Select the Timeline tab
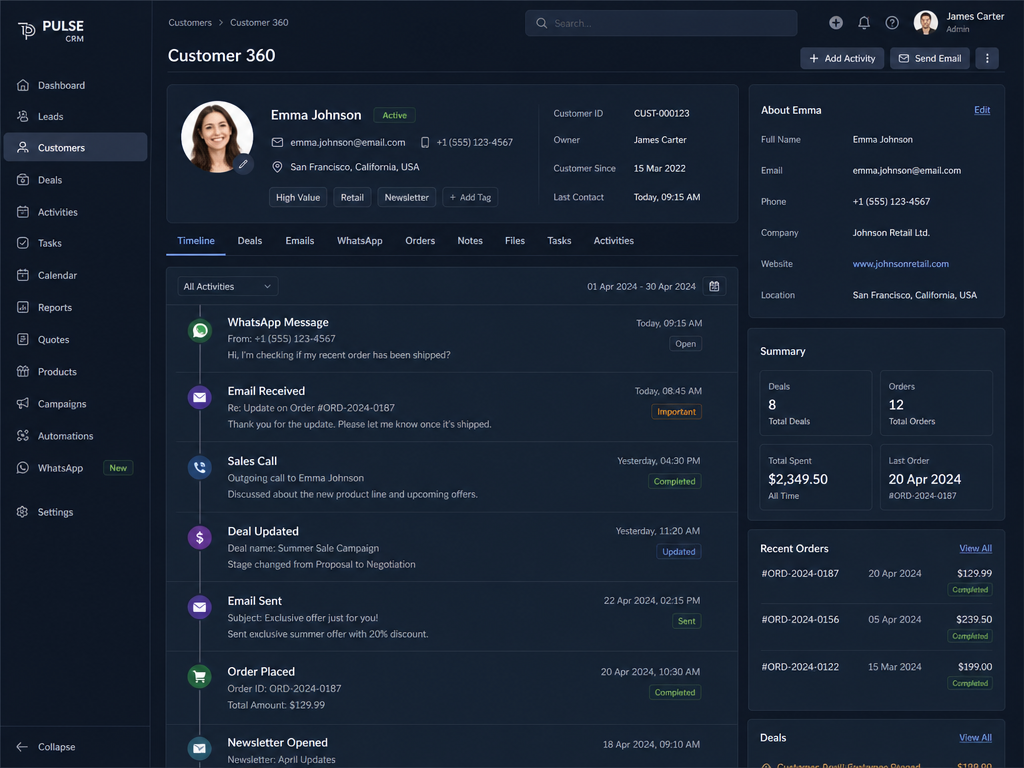1024x768 pixels. coord(196,240)
